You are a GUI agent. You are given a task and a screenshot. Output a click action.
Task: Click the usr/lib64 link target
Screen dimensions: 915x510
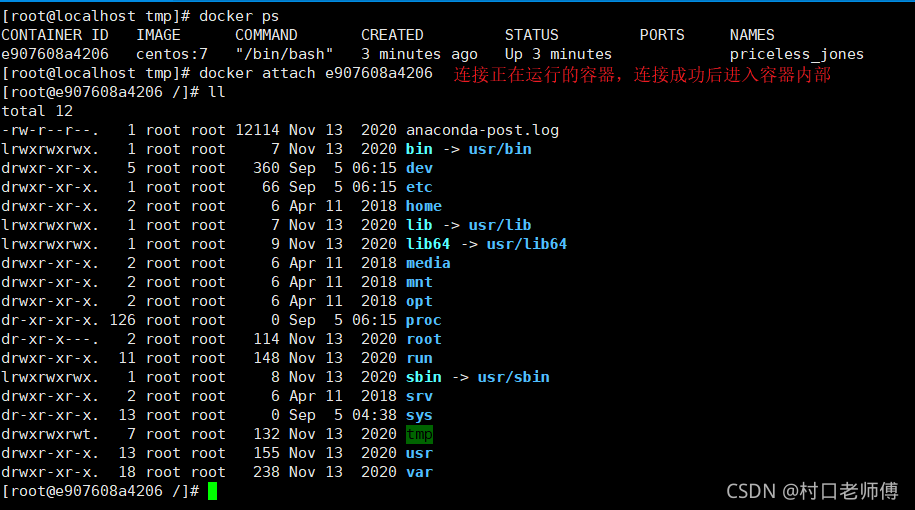coord(527,244)
